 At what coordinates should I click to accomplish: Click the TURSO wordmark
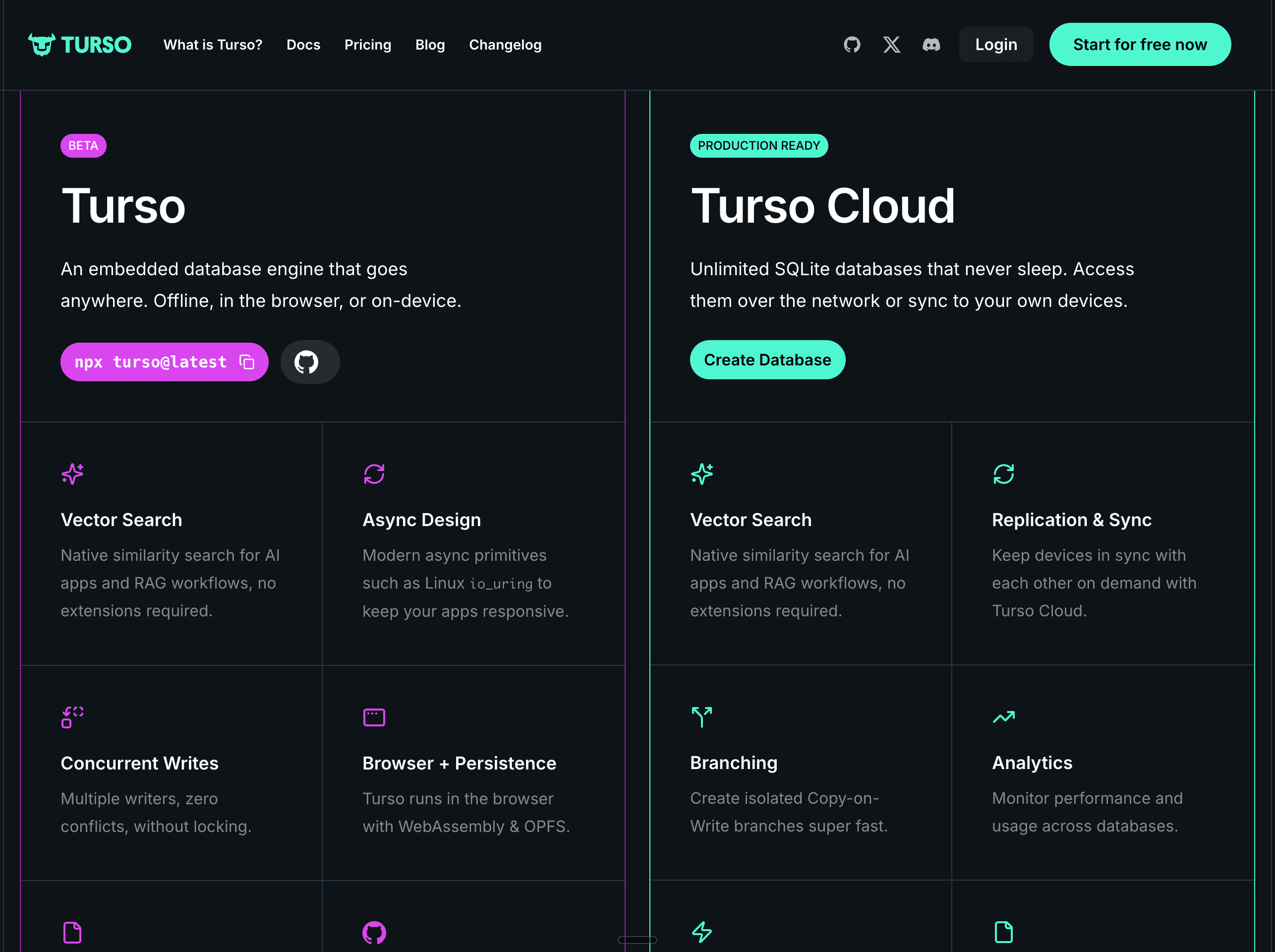[96, 44]
